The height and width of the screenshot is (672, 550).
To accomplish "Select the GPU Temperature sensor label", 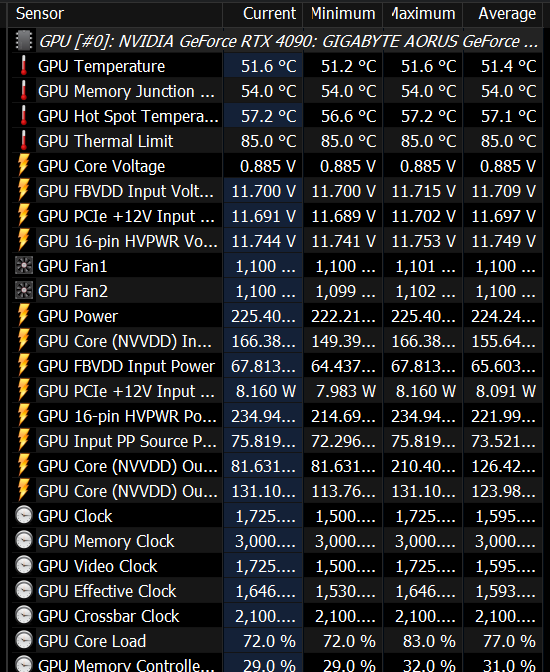I will click(102, 66).
